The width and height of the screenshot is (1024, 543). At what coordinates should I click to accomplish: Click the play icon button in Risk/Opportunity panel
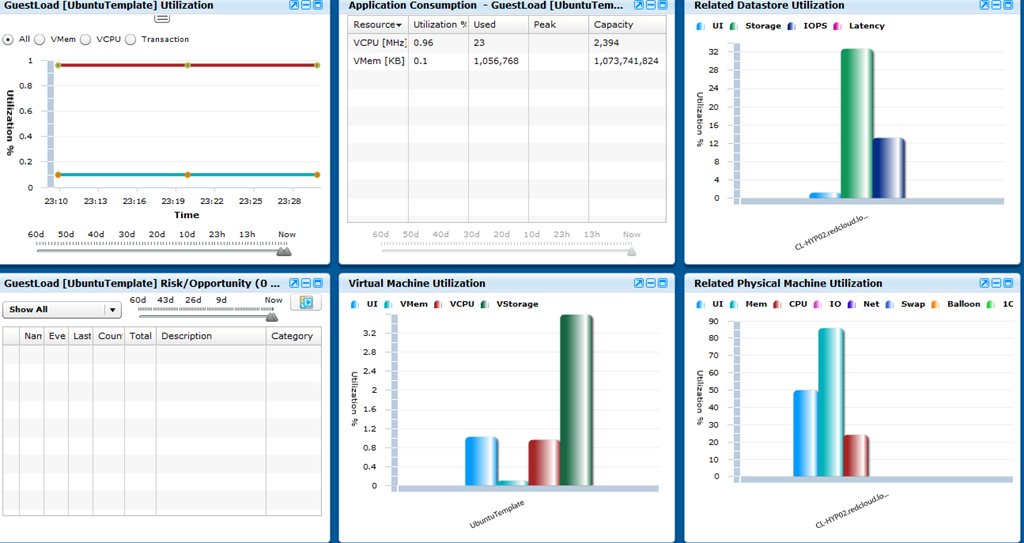point(306,302)
